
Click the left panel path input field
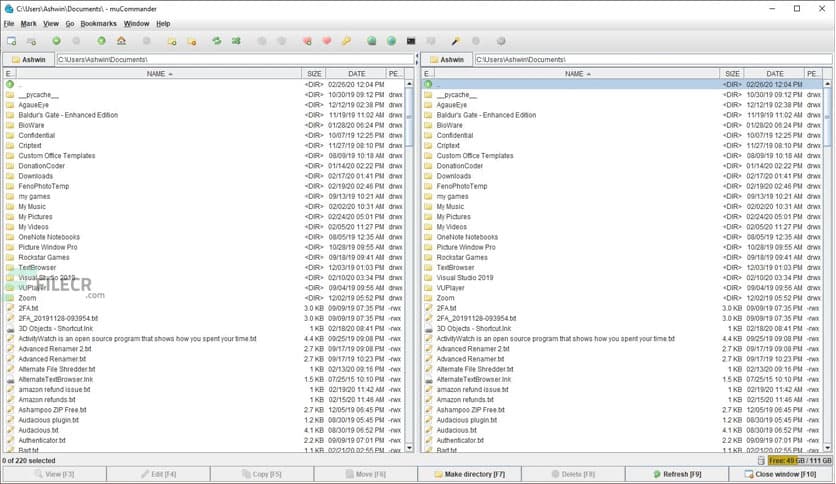coord(235,60)
